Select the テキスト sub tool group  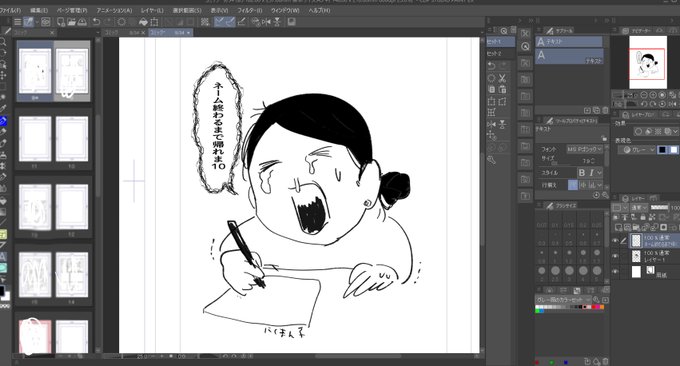tap(569, 42)
